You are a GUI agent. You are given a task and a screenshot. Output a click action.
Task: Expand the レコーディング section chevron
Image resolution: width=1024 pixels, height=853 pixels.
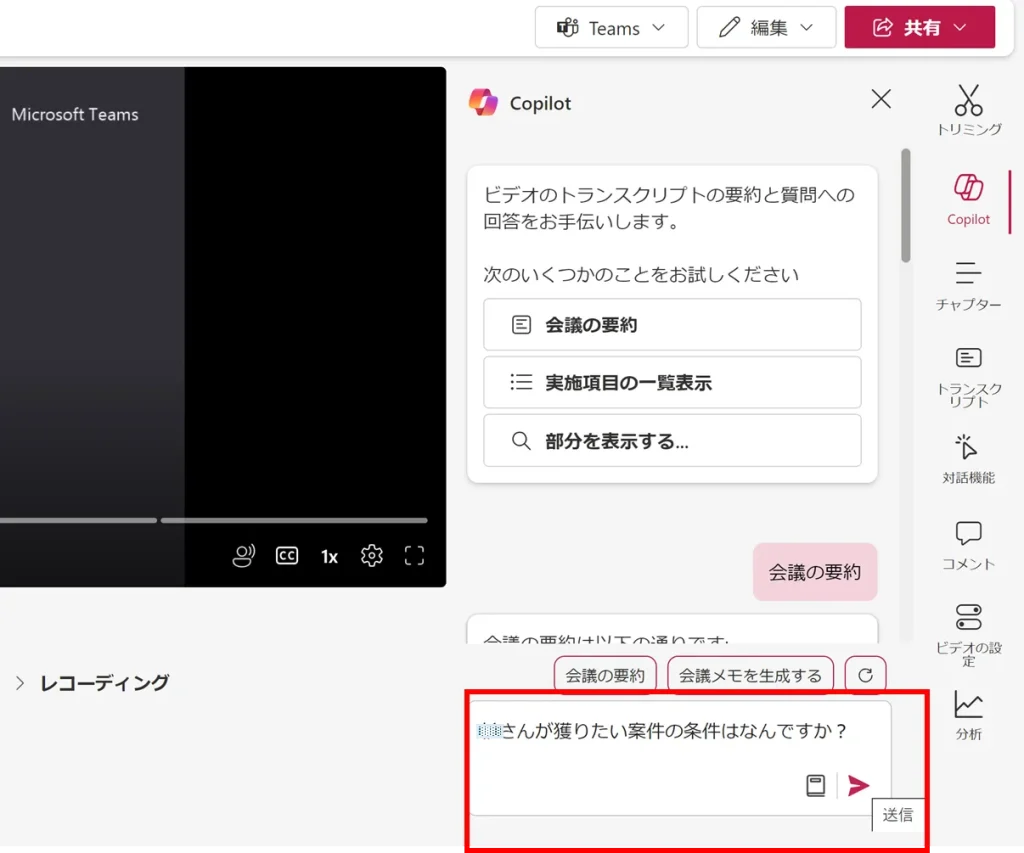pyautogui.click(x=19, y=683)
